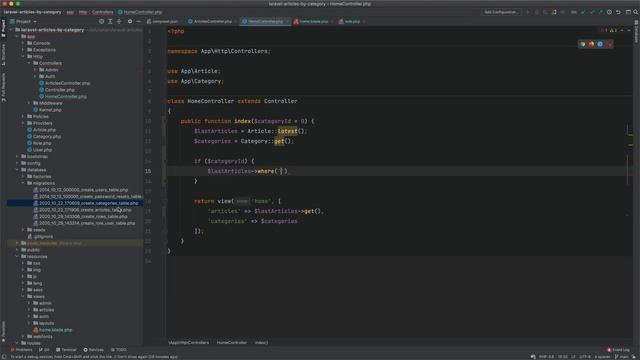Open the Services tool tab
640x360 pixels.
[x=93, y=350]
